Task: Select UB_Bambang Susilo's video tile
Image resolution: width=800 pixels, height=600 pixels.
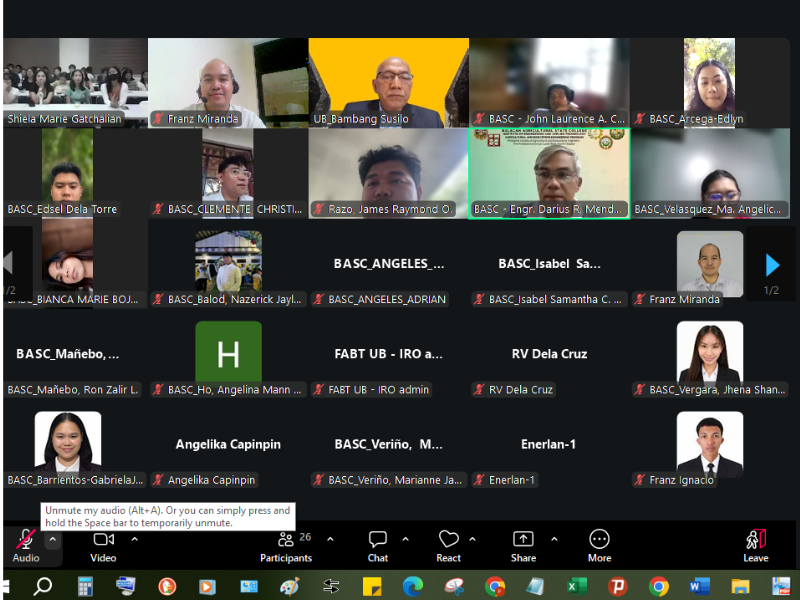Action: [x=389, y=83]
